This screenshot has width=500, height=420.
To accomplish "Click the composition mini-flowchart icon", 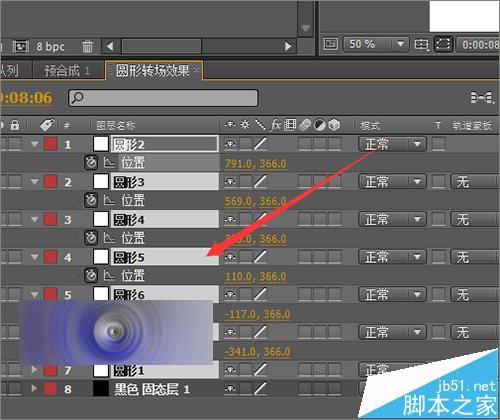I will [x=482, y=98].
